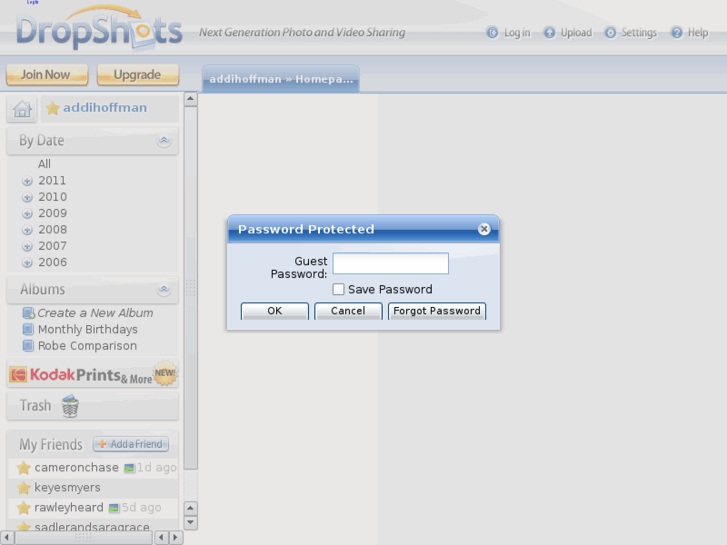Click the DropShots logo
Viewport: 727px width, 545px height.
click(x=99, y=28)
